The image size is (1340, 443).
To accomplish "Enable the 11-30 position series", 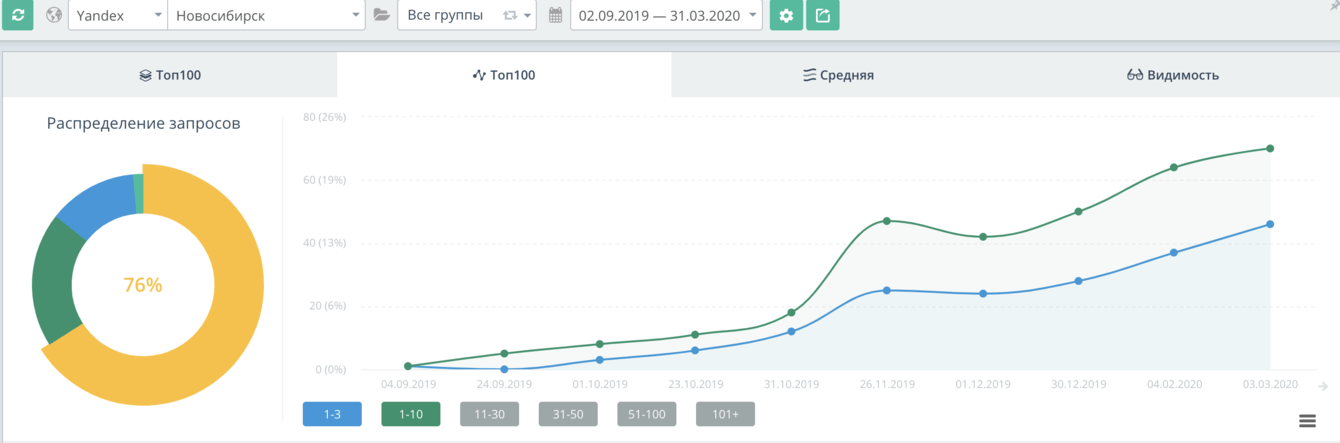I will (489, 414).
